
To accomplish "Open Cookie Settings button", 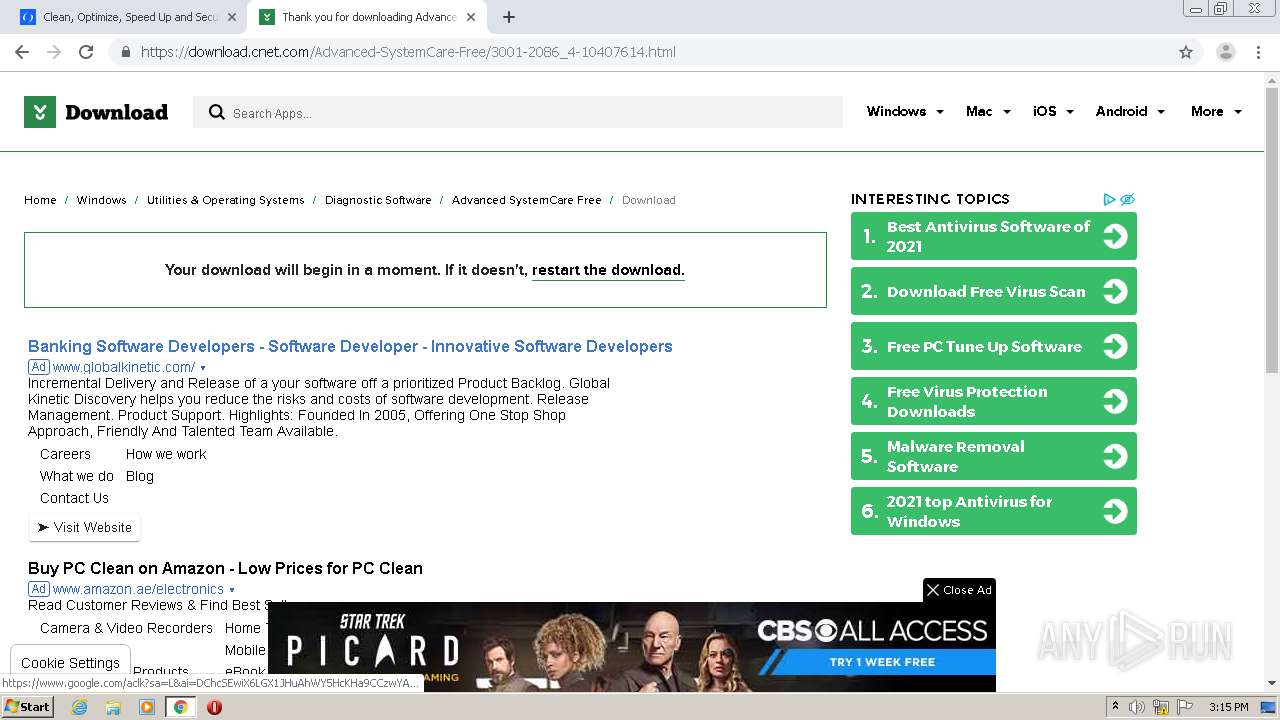I will (x=70, y=663).
